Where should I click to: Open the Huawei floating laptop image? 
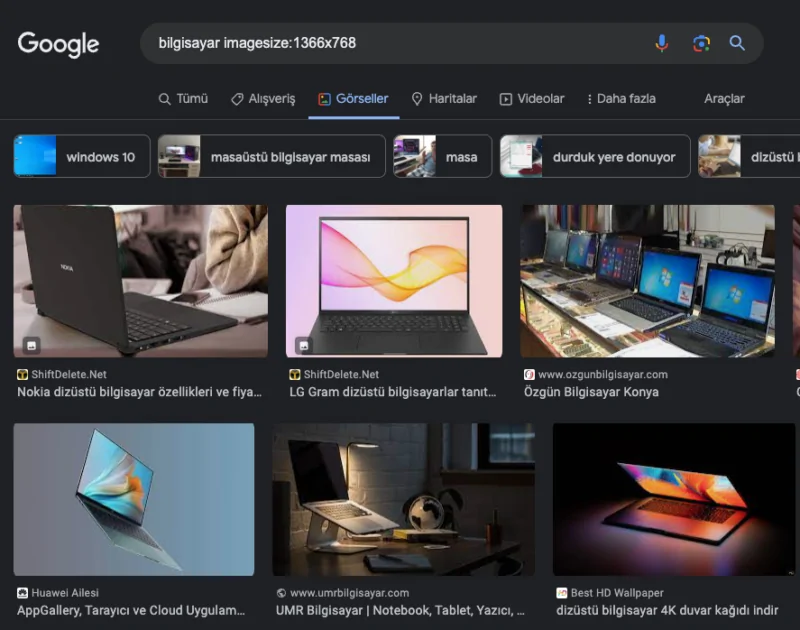tap(134, 499)
